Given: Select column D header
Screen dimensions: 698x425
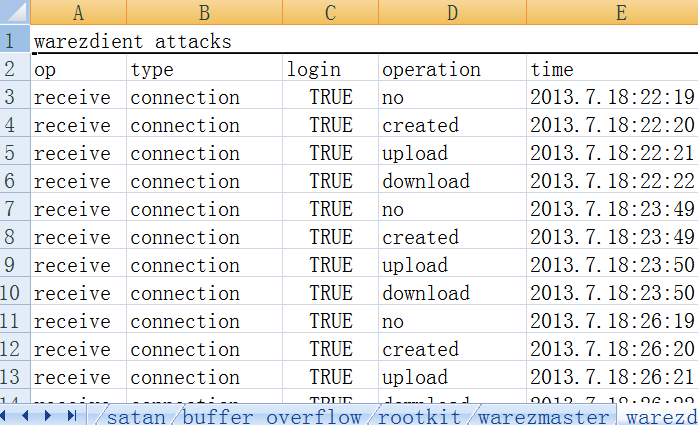Looking at the screenshot, I should (452, 13).
